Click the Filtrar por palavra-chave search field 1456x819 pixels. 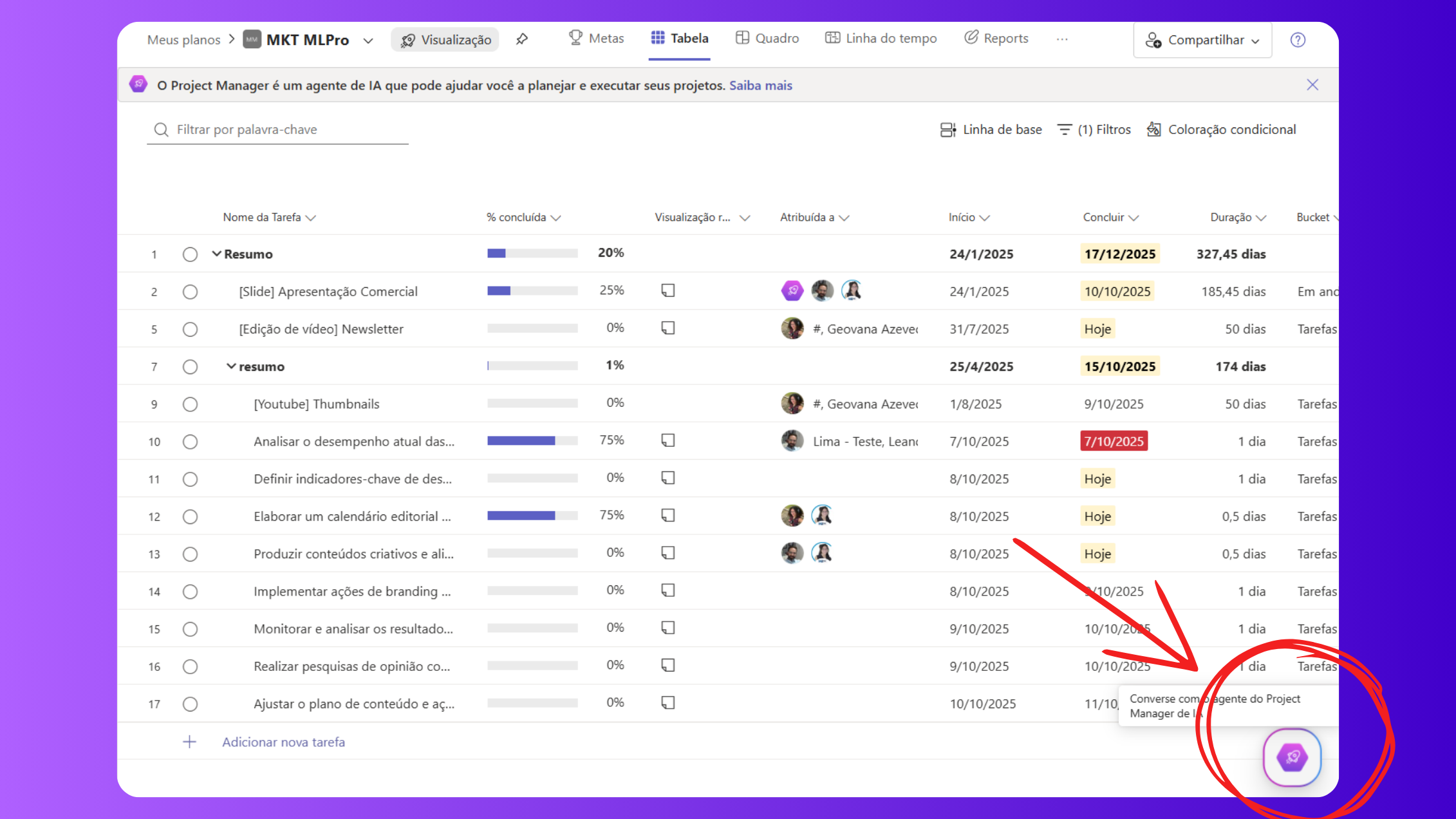pos(277,129)
